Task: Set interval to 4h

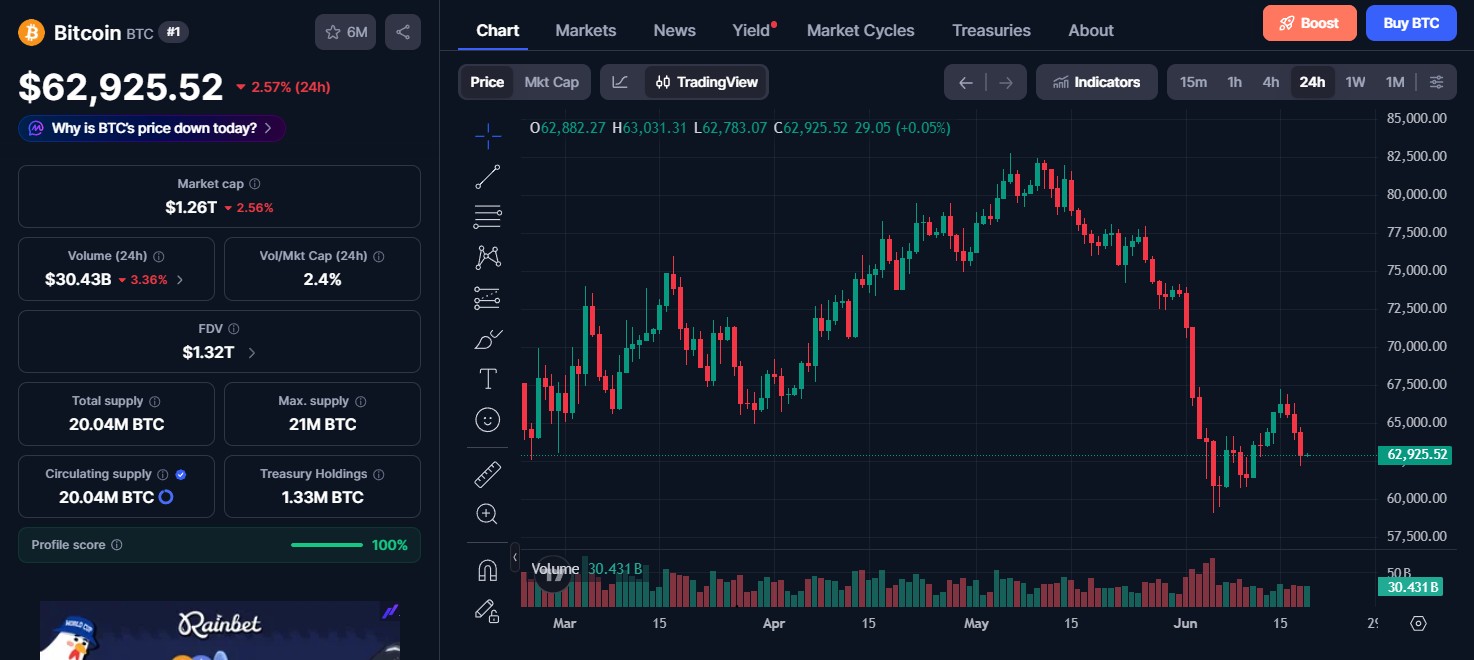Action: (1271, 82)
